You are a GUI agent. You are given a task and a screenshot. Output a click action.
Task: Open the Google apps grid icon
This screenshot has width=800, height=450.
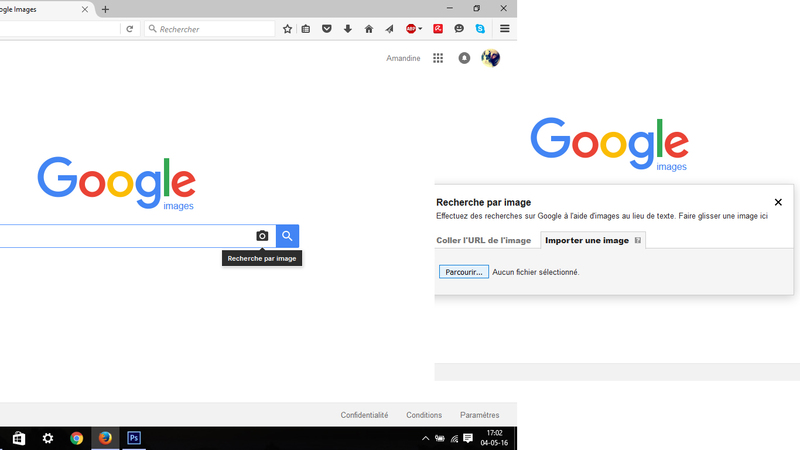pyautogui.click(x=438, y=58)
